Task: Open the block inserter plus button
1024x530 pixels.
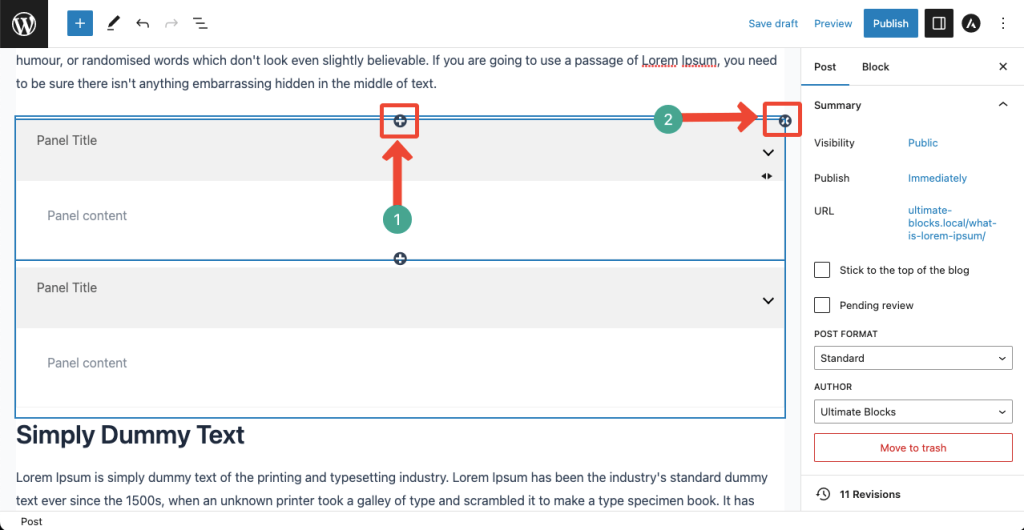Action: tap(80, 23)
